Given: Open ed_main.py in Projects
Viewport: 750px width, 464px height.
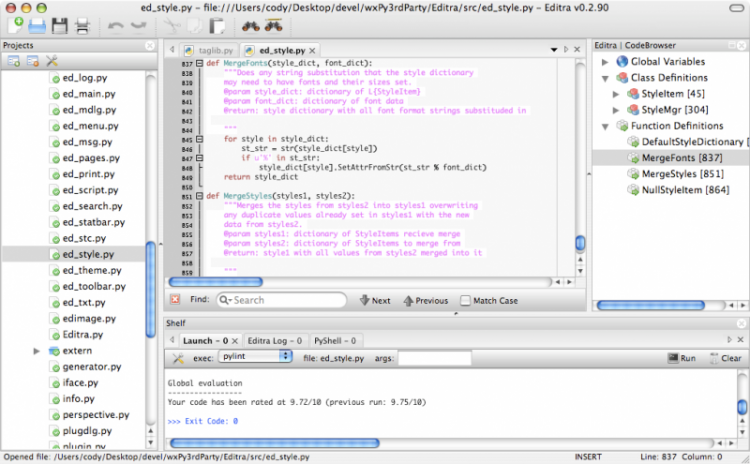Looking at the screenshot, I should pos(89,94).
